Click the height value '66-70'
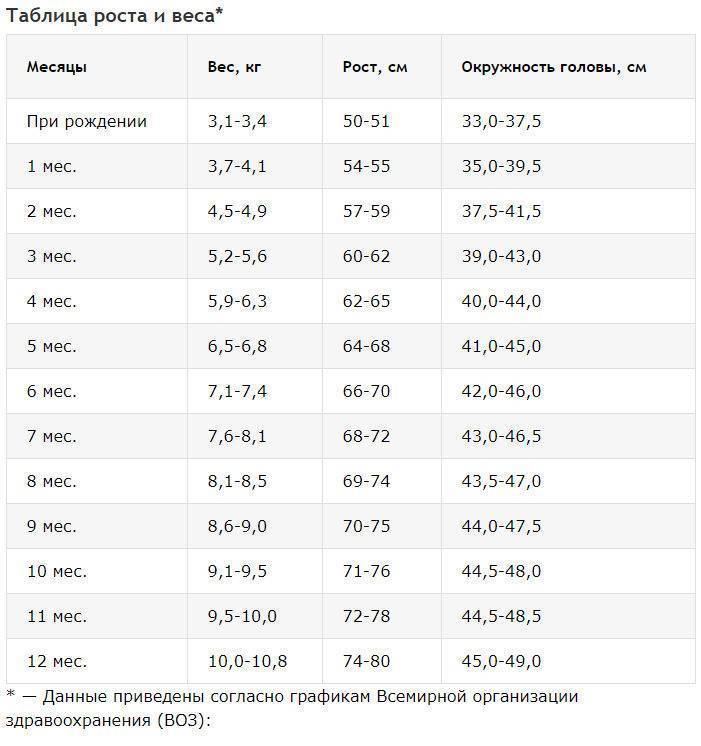The image size is (701, 746). tap(366, 392)
